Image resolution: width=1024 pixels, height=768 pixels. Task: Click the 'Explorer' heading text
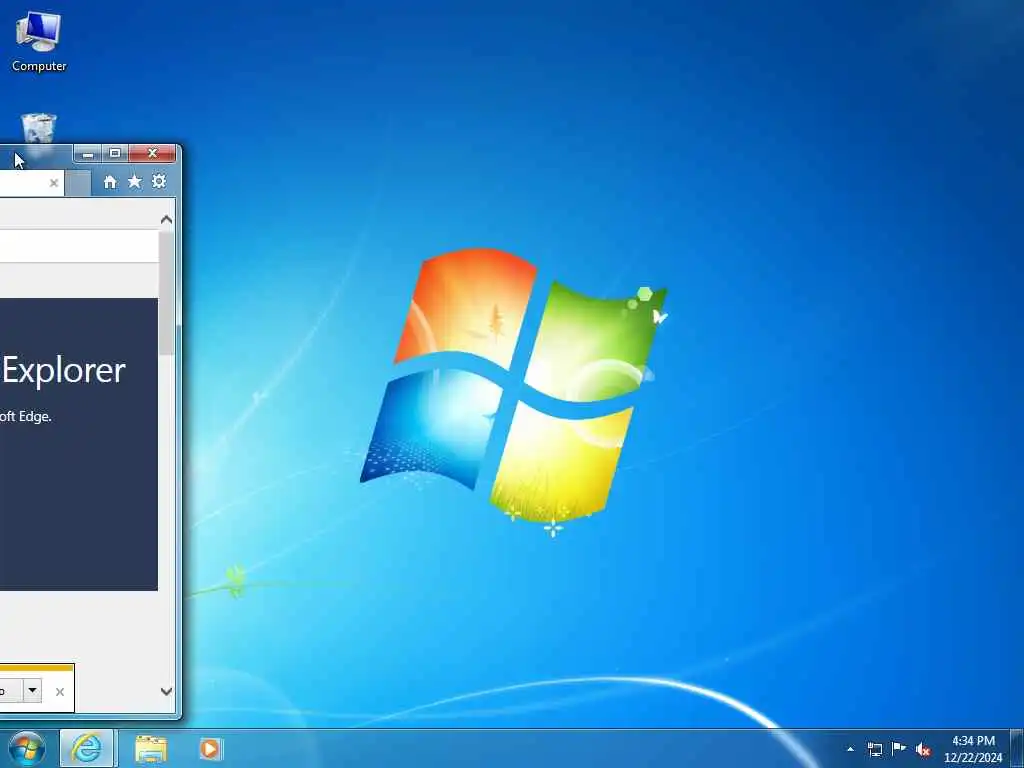coord(63,371)
